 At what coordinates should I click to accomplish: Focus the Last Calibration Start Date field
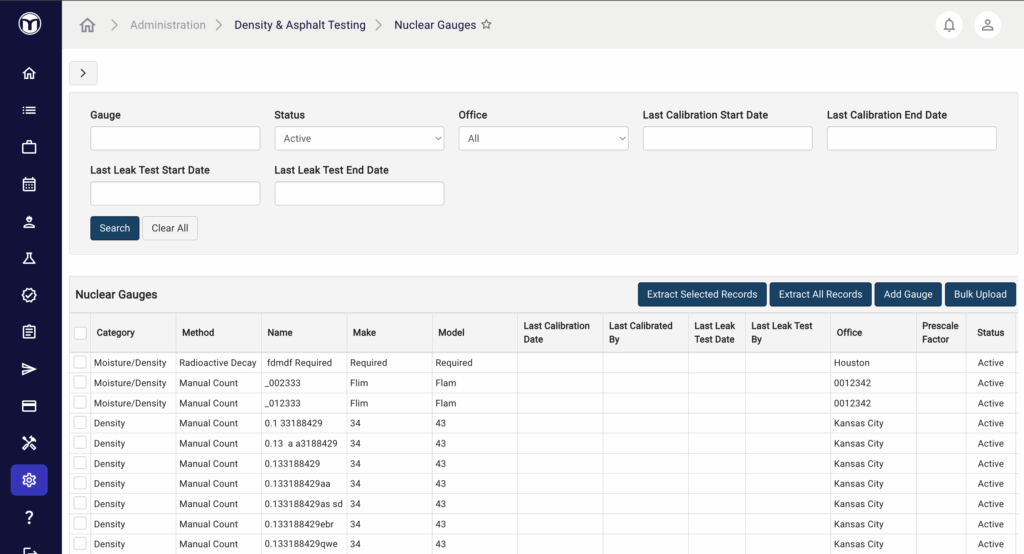(728, 138)
